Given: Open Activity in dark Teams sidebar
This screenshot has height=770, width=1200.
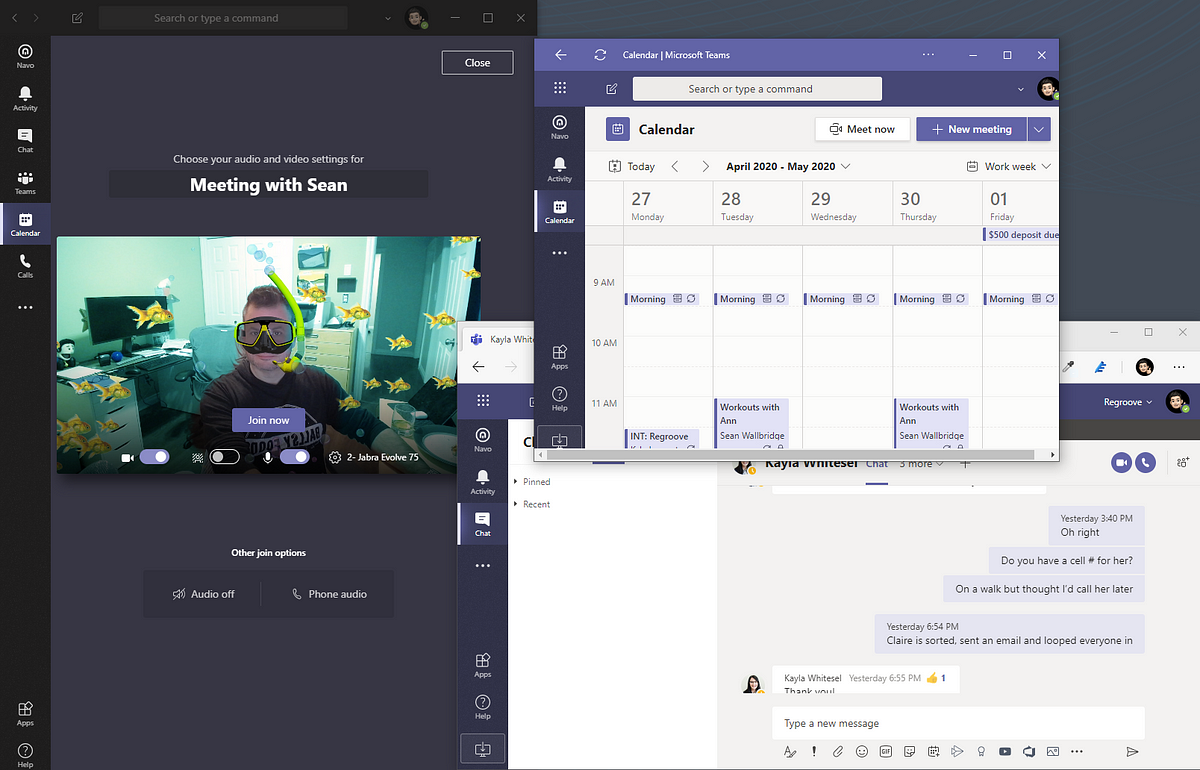Looking at the screenshot, I should pyautogui.click(x=25, y=98).
